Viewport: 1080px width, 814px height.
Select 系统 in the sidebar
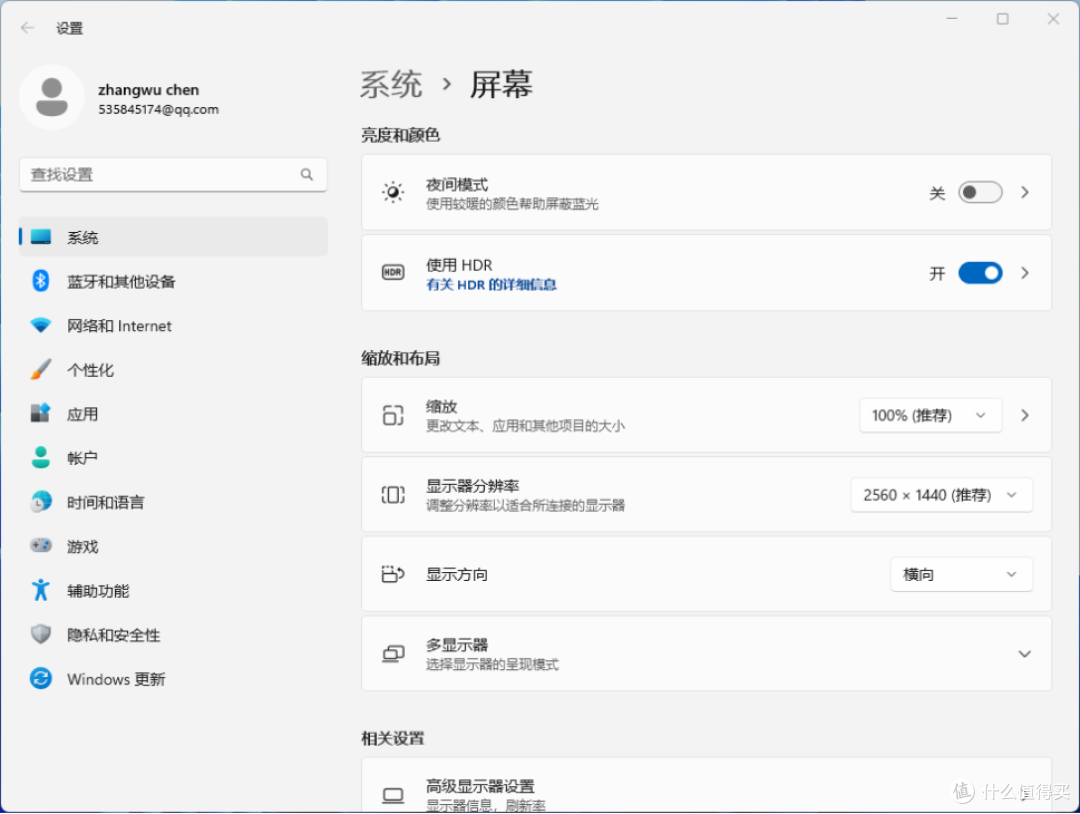point(174,237)
